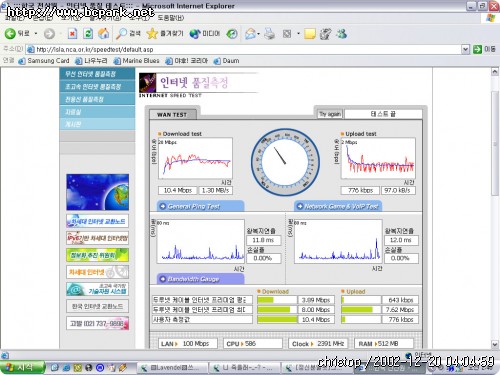Click the page scrollbar down arrow
This screenshot has height=375, width=500.
tap(495, 344)
